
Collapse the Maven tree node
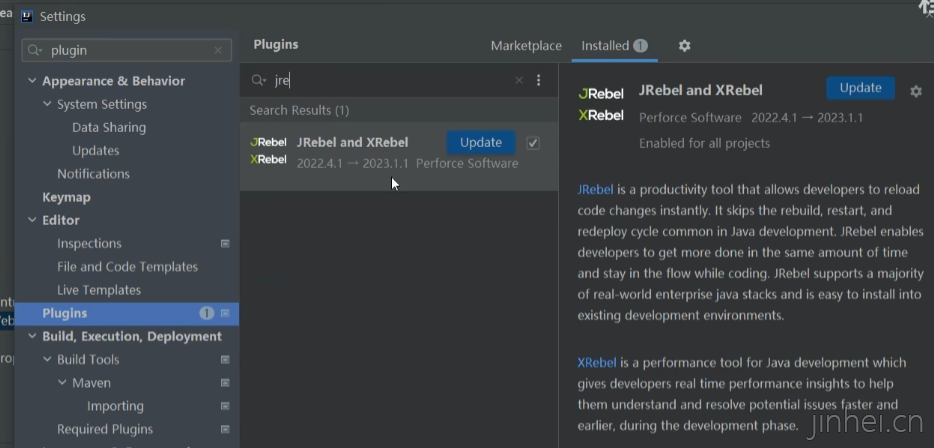point(62,383)
